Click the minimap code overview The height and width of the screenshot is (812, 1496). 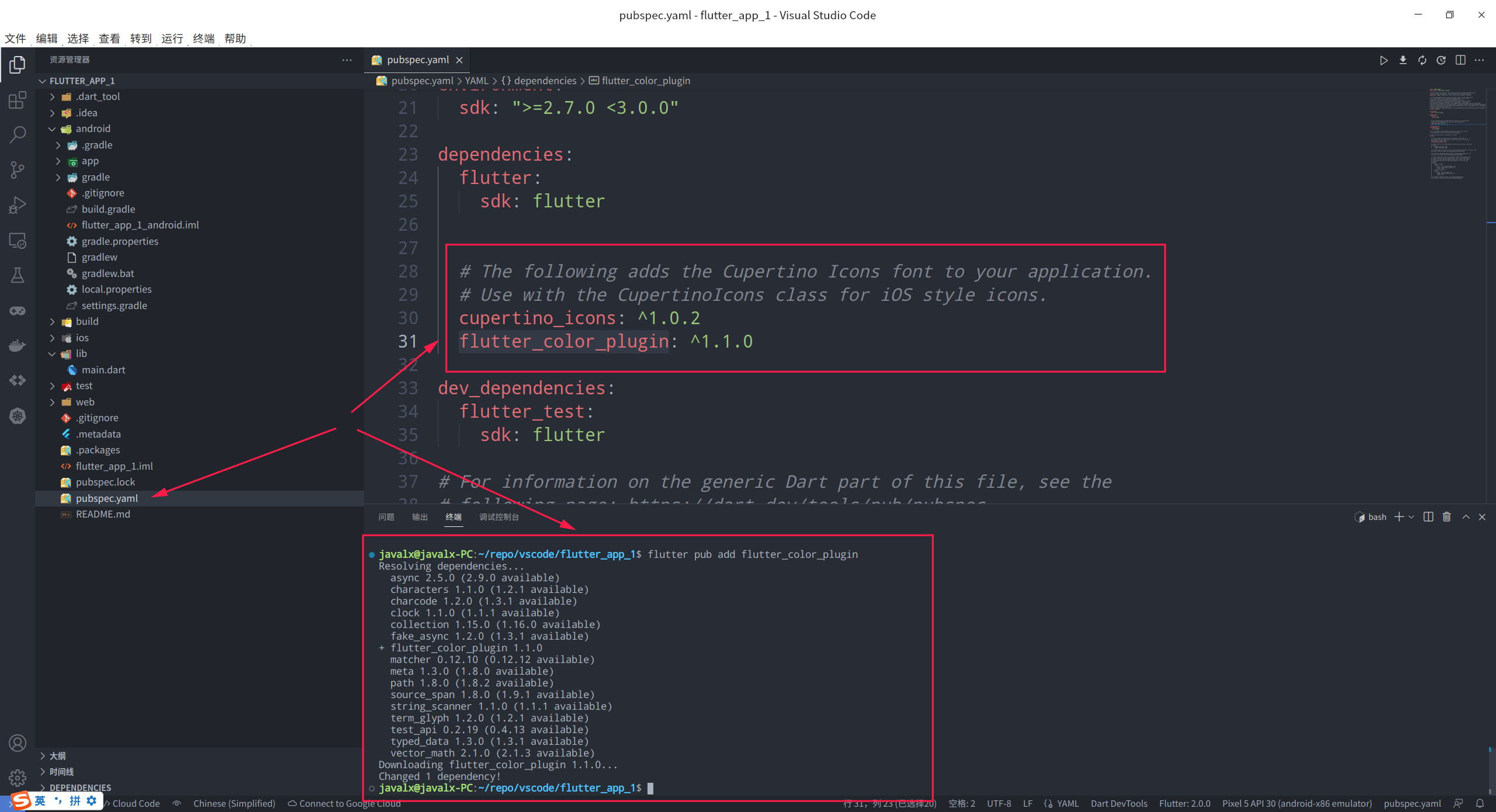point(1458,133)
